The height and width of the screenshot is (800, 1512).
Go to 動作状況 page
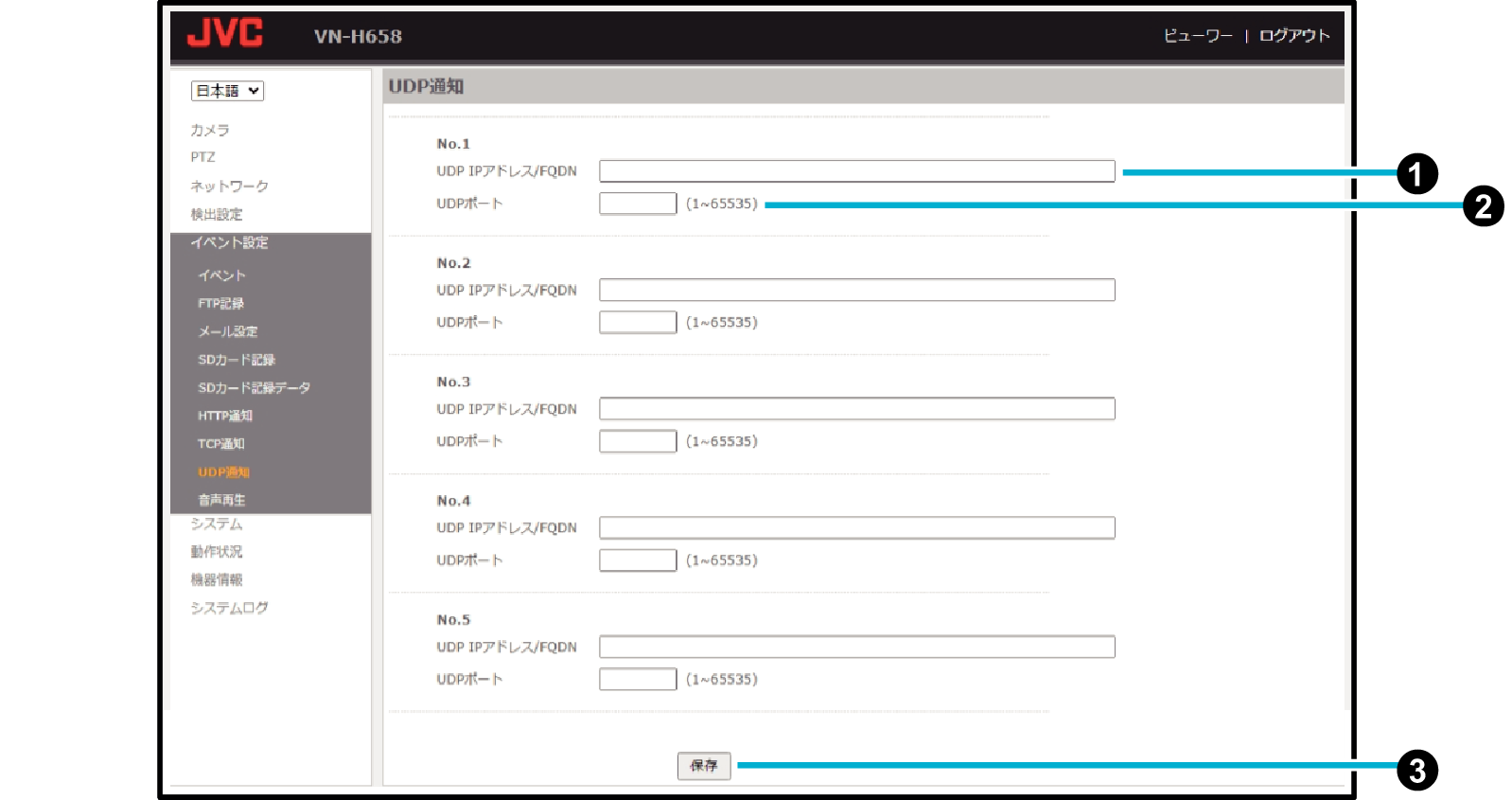click(217, 552)
